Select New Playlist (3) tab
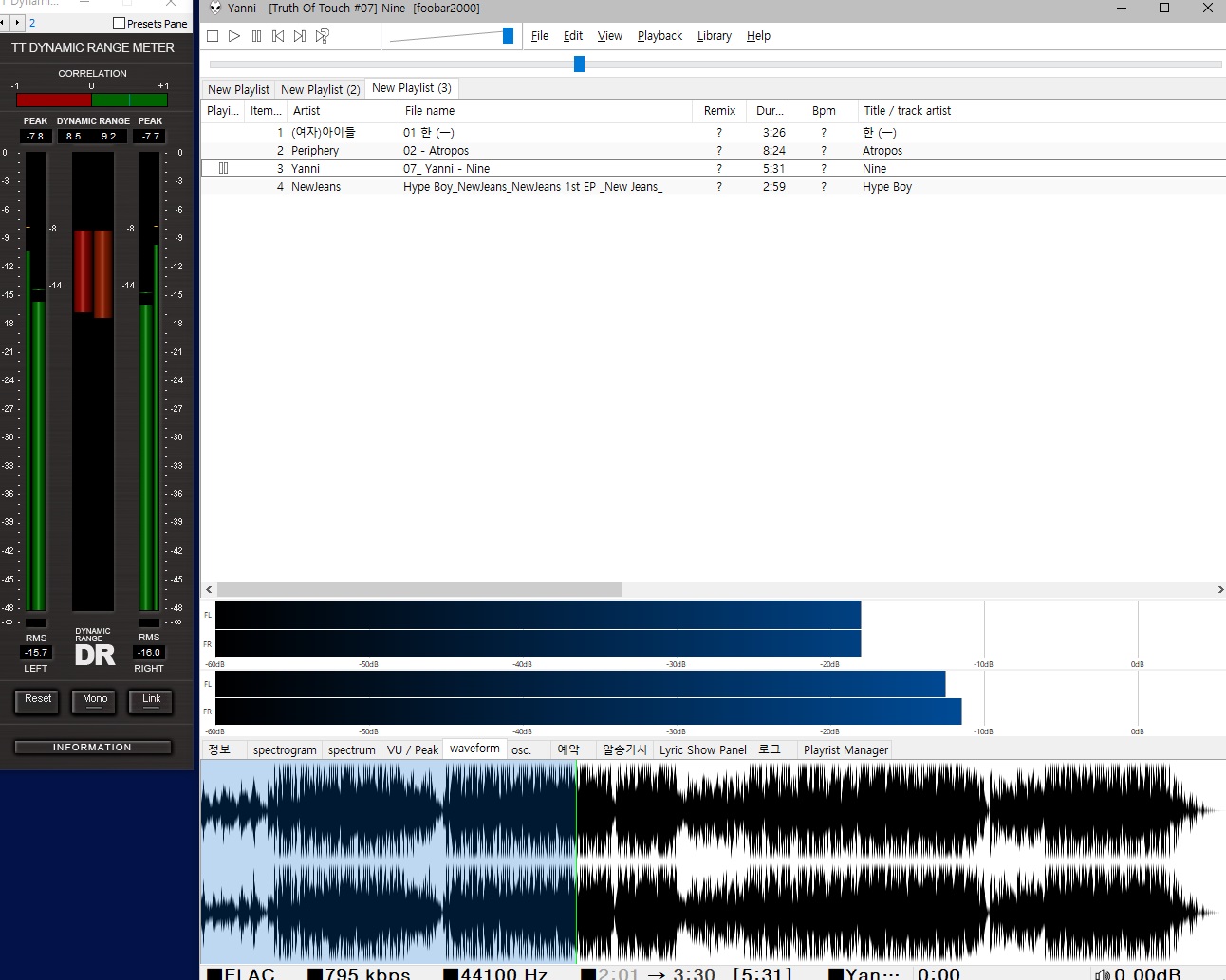The height and width of the screenshot is (980, 1226). click(412, 88)
